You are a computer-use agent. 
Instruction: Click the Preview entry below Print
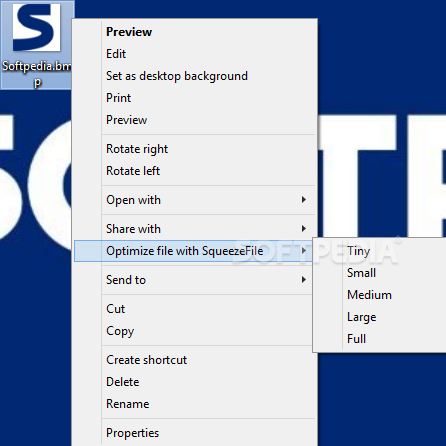(195, 120)
